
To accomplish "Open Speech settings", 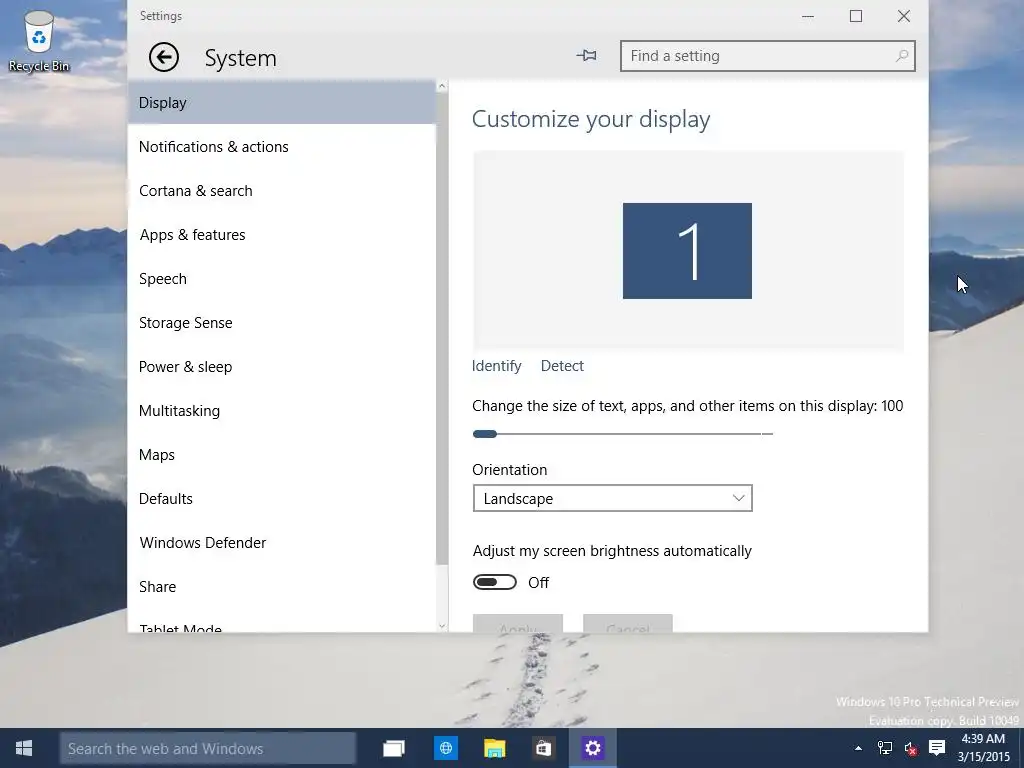I will click(x=281, y=279).
